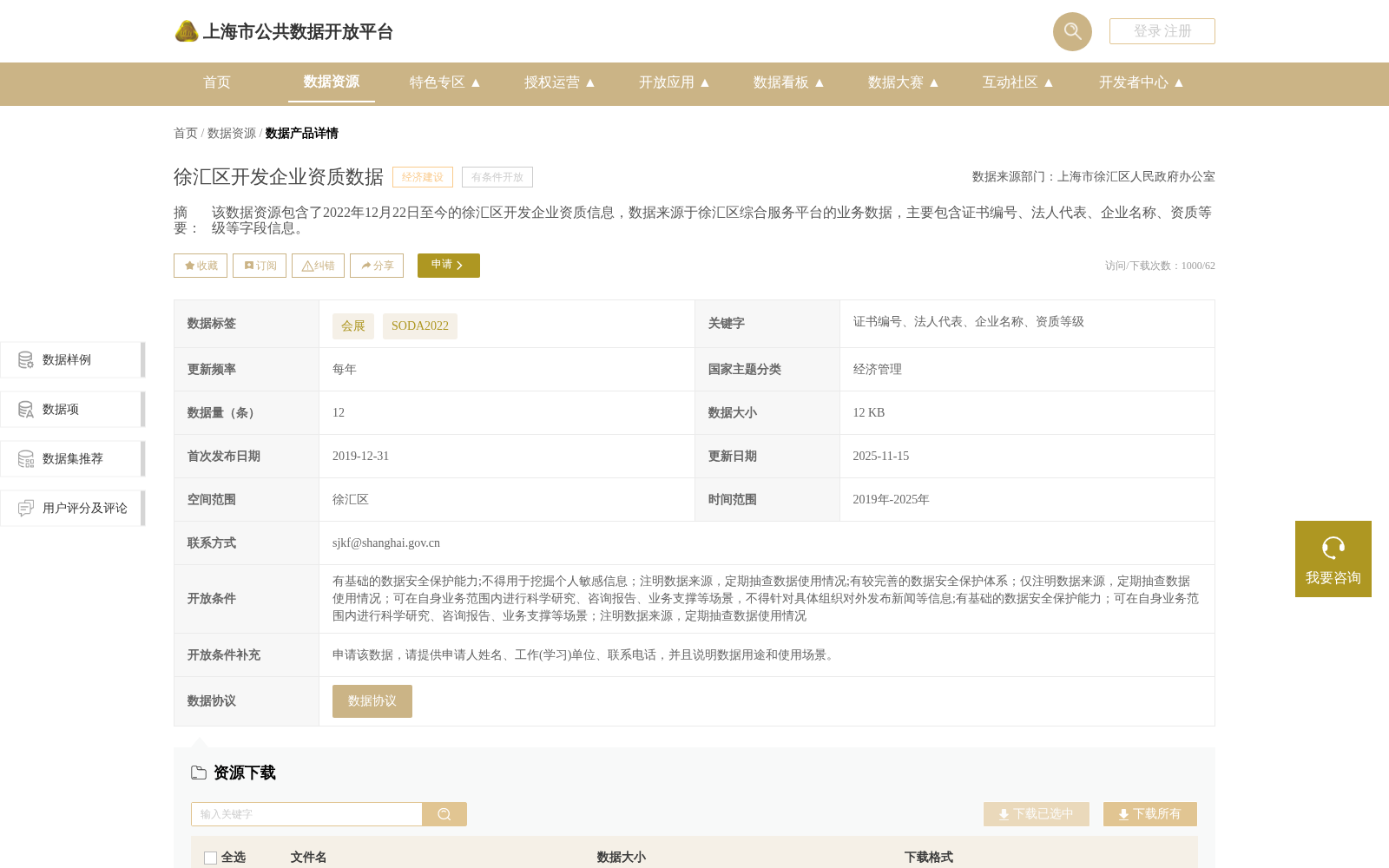Click the 申请 apply button
The image size is (1389, 868).
pos(449,266)
